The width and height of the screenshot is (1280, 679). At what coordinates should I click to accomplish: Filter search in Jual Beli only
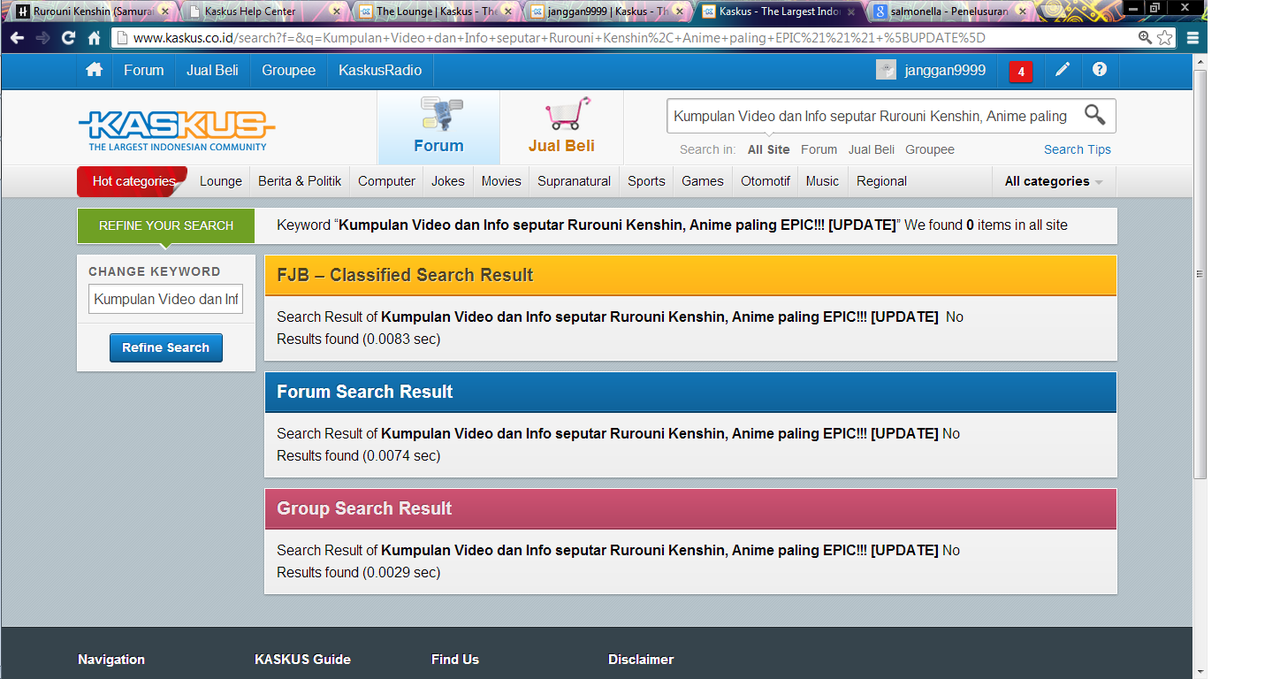872,149
